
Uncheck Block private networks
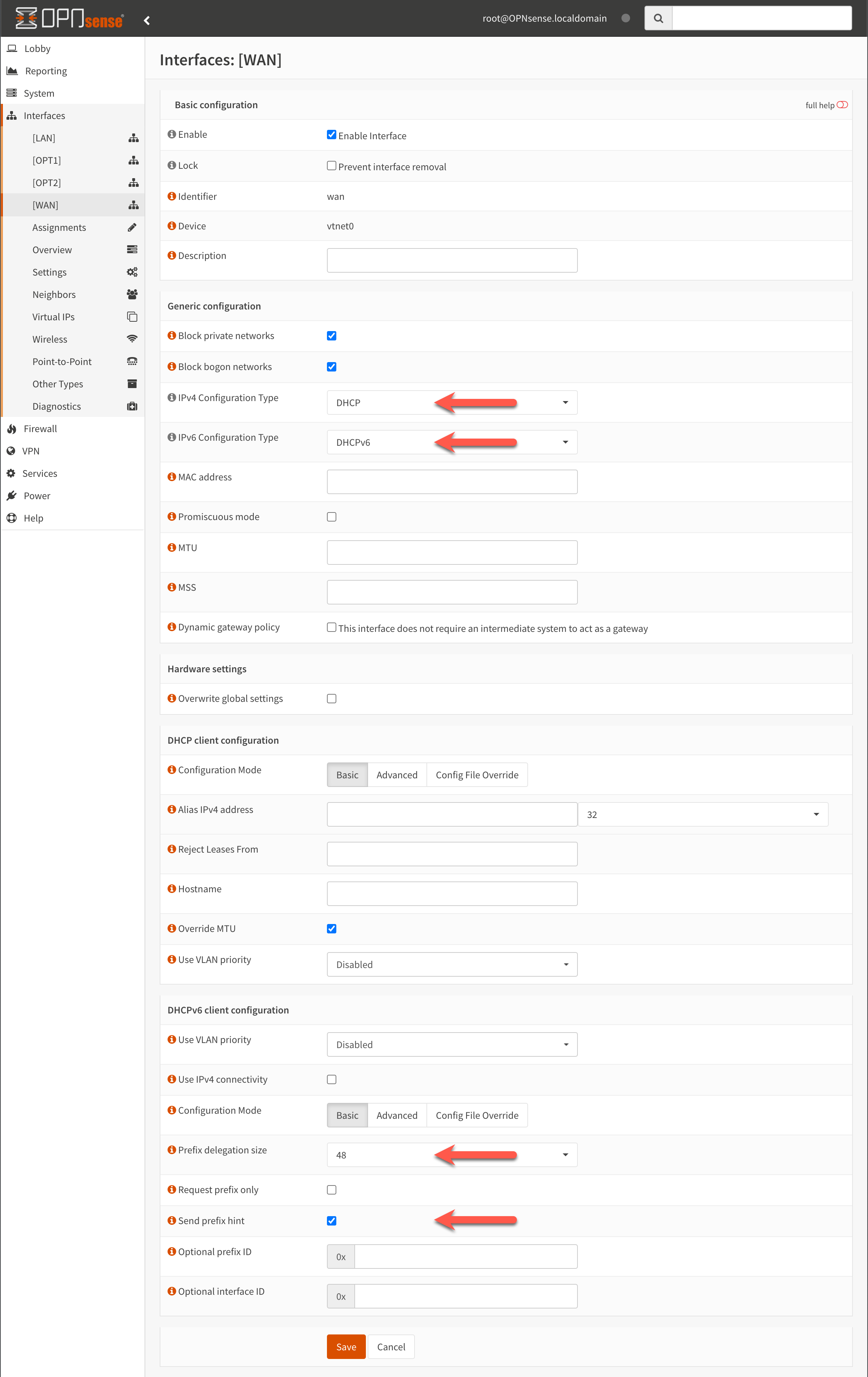331,336
